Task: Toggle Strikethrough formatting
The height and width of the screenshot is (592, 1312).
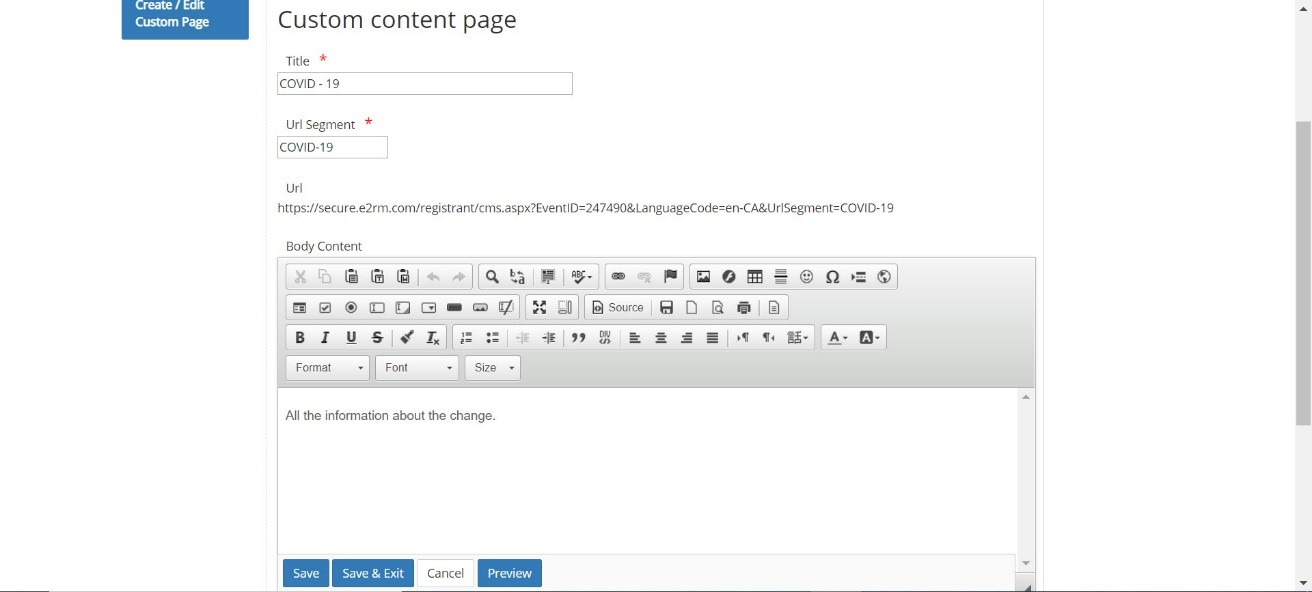Action: coord(377,337)
